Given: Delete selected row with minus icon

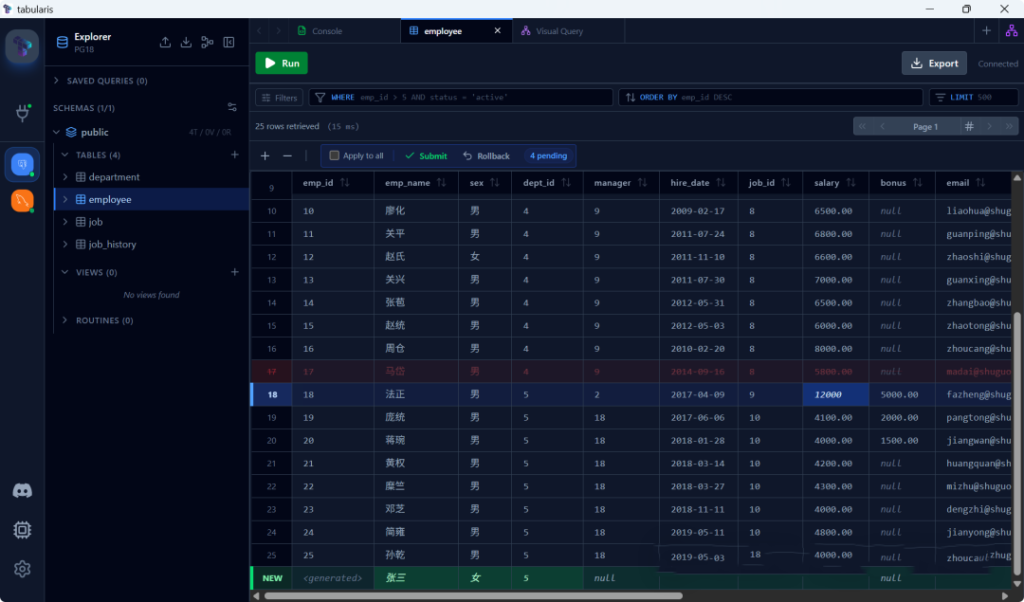Looking at the screenshot, I should click(287, 156).
